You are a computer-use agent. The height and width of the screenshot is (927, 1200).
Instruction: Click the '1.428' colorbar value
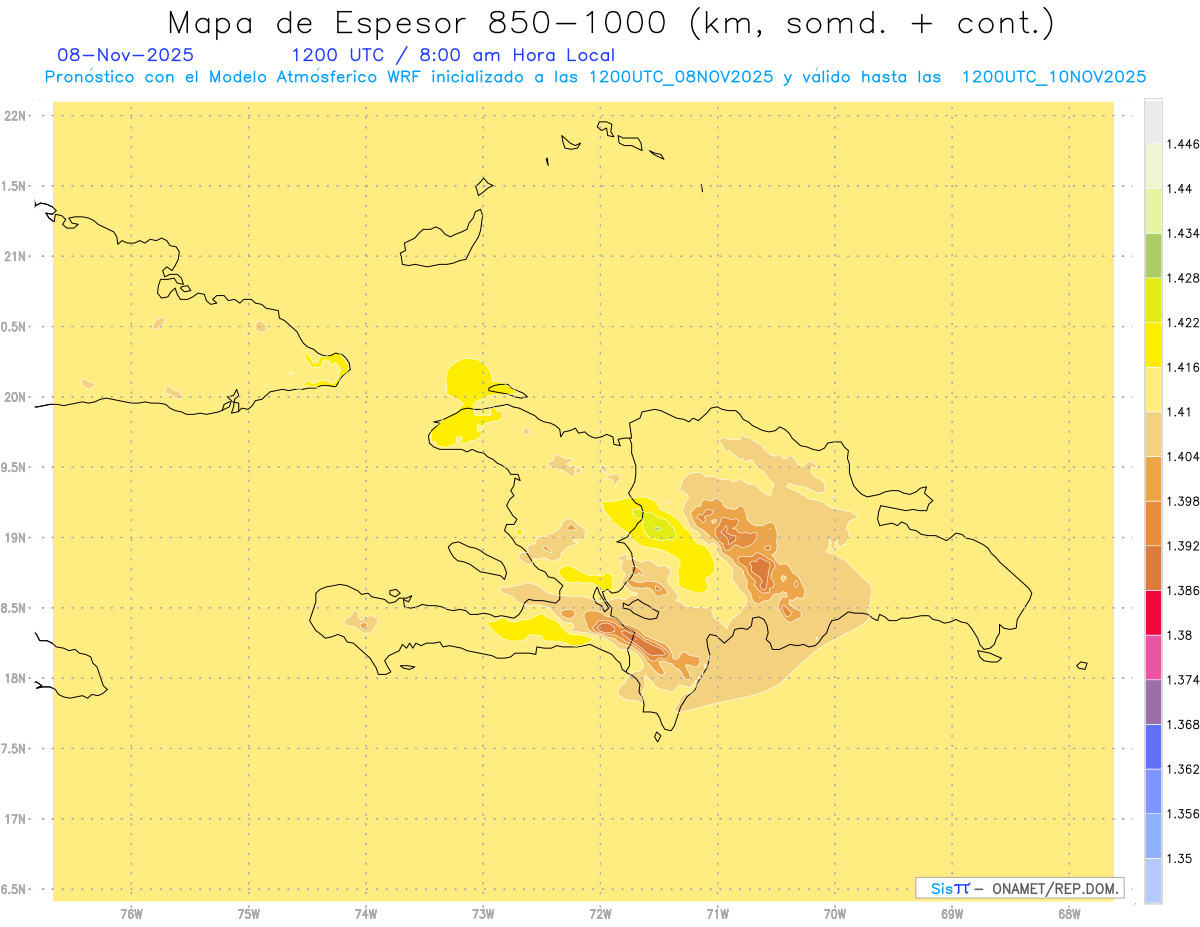pos(1183,278)
